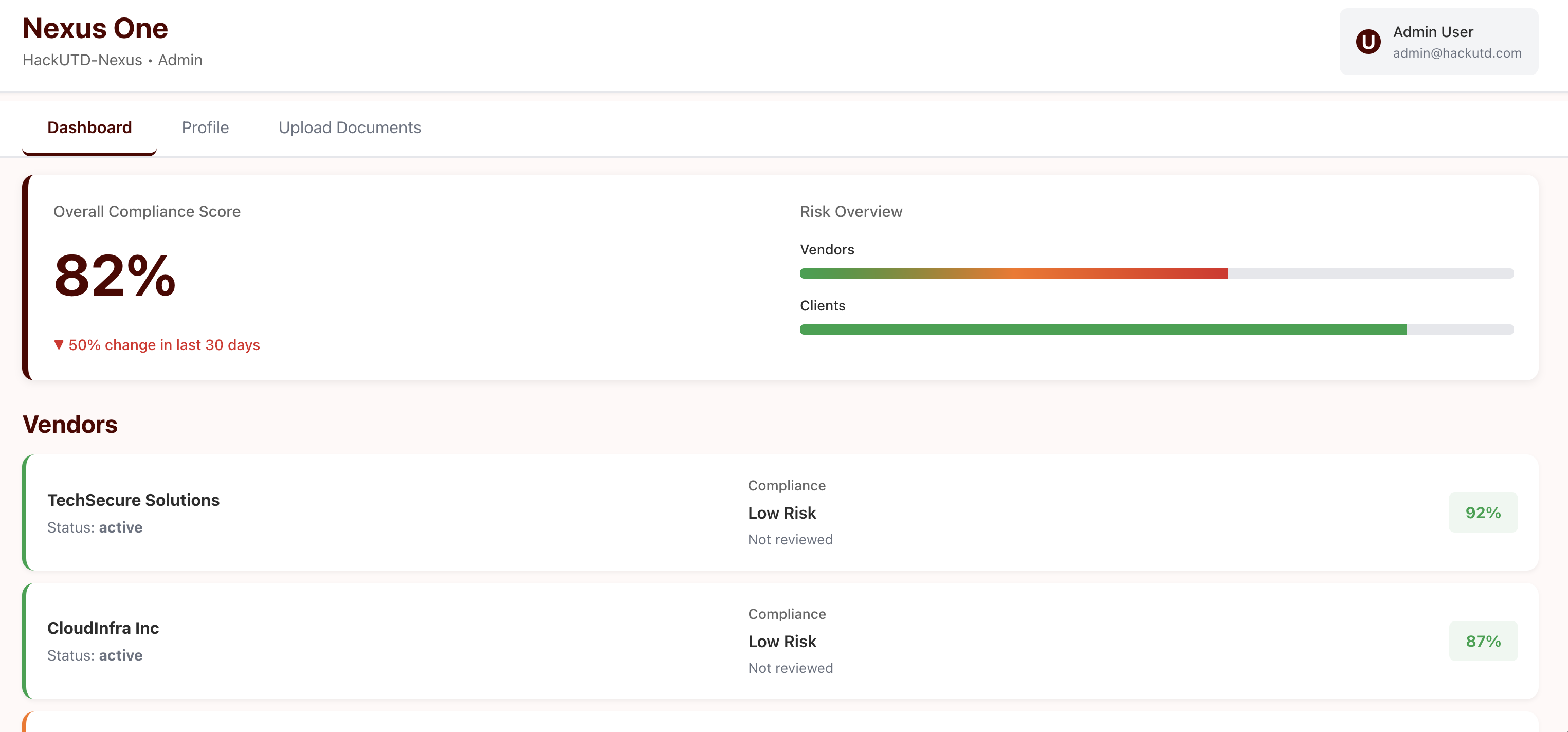1568x732 pixels.
Task: Click the Nexus One title
Action: (x=95, y=29)
